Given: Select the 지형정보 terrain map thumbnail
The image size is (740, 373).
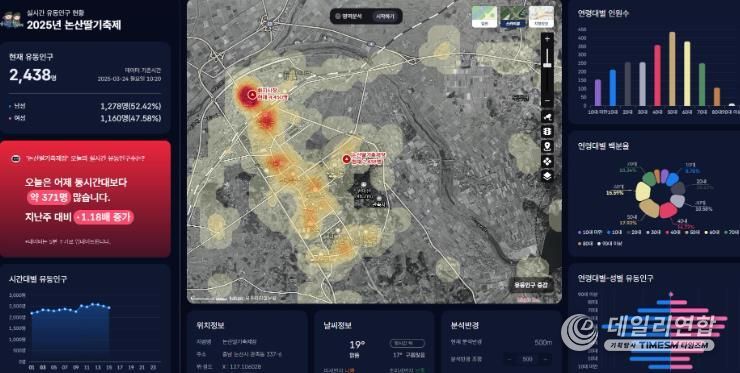Looking at the screenshot, I should click(x=541, y=17).
